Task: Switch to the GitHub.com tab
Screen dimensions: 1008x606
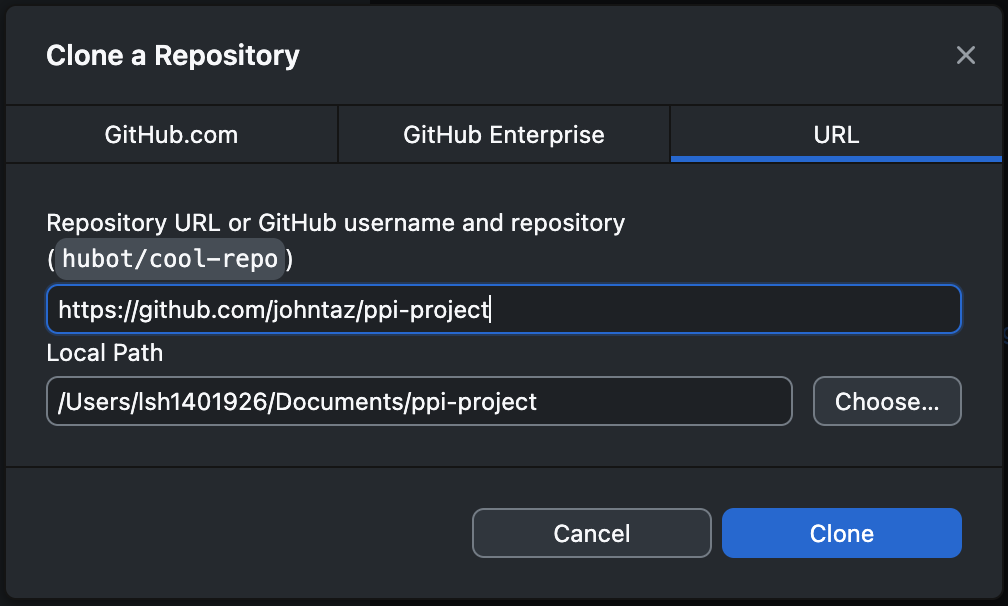Action: (170, 134)
